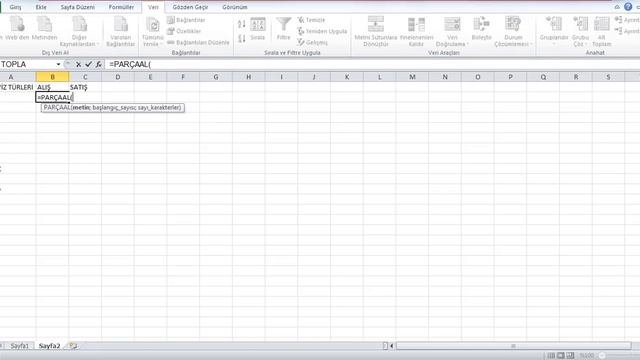Image resolution: width=640 pixels, height=360 pixels.
Task: Click PARÇAAL in the function tooltip
Action: (x=57, y=108)
